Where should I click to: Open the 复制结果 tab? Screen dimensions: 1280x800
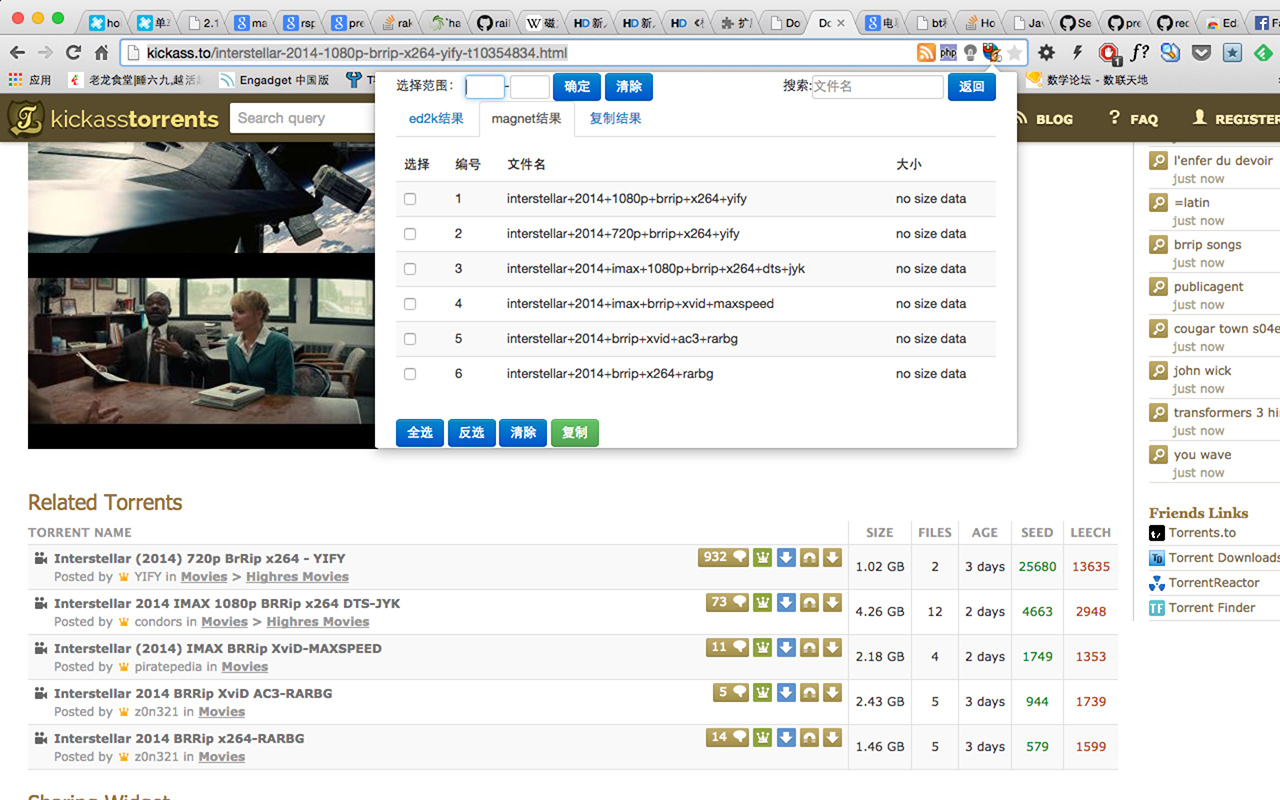click(x=615, y=119)
